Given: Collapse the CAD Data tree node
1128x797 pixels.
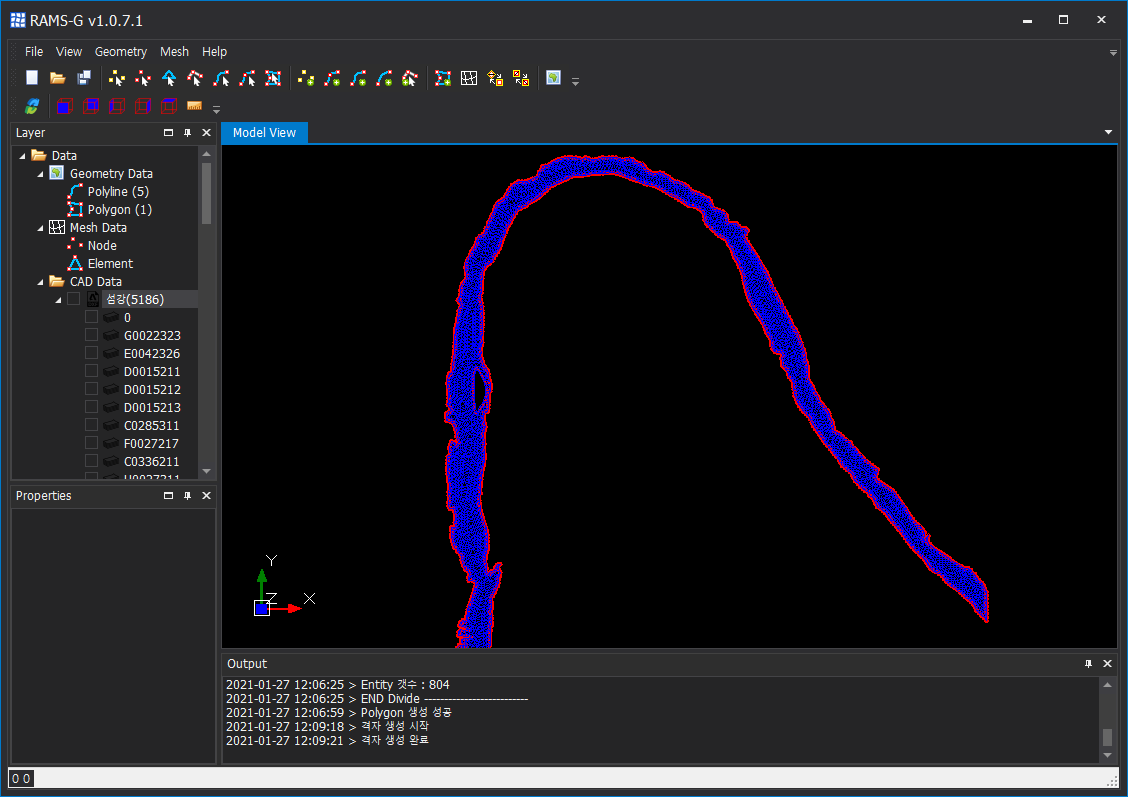Looking at the screenshot, I should click(40, 282).
